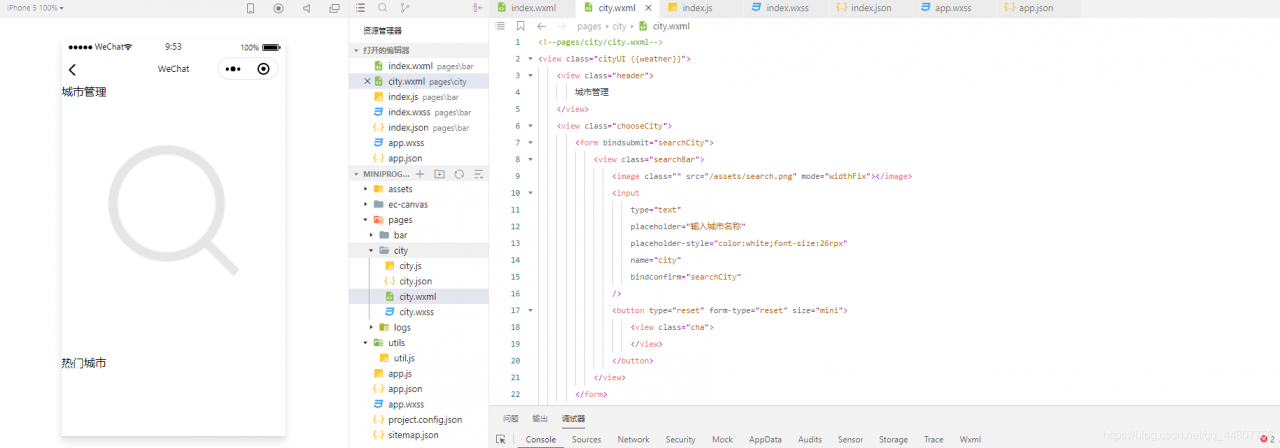Switch to the app.json editor tab
Image resolution: width=1280 pixels, height=448 pixels.
pos(1035,8)
